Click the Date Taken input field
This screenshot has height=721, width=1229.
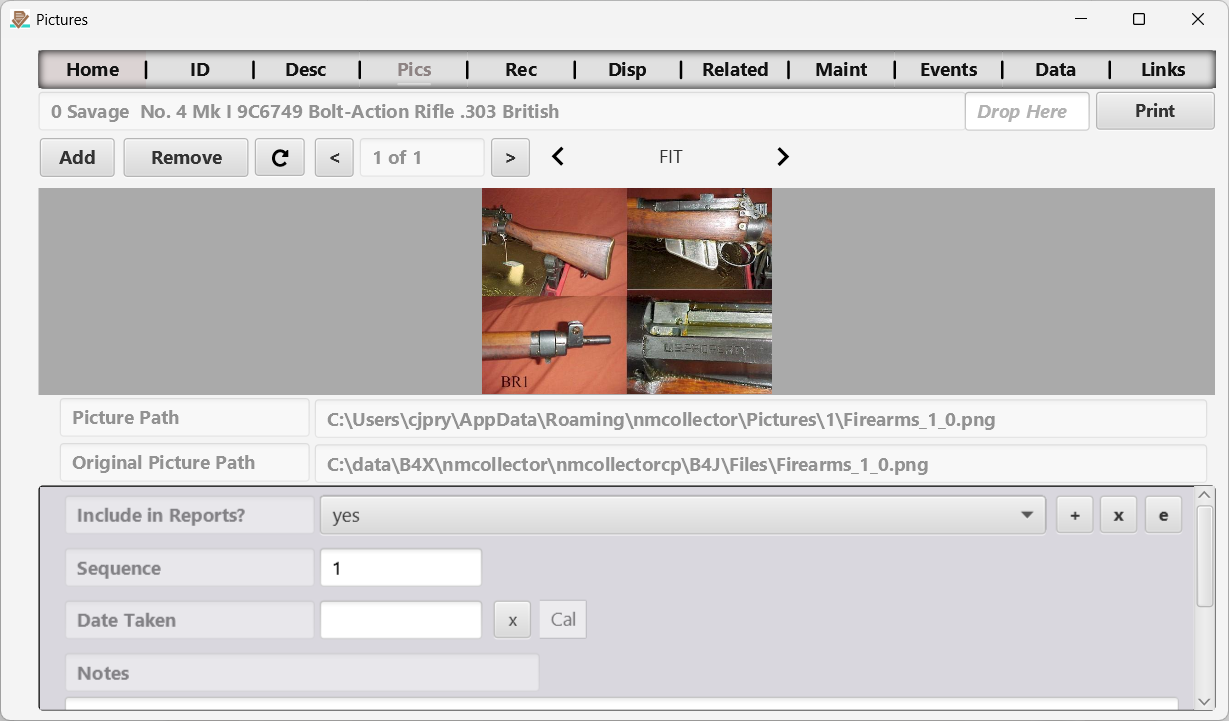[x=401, y=620]
